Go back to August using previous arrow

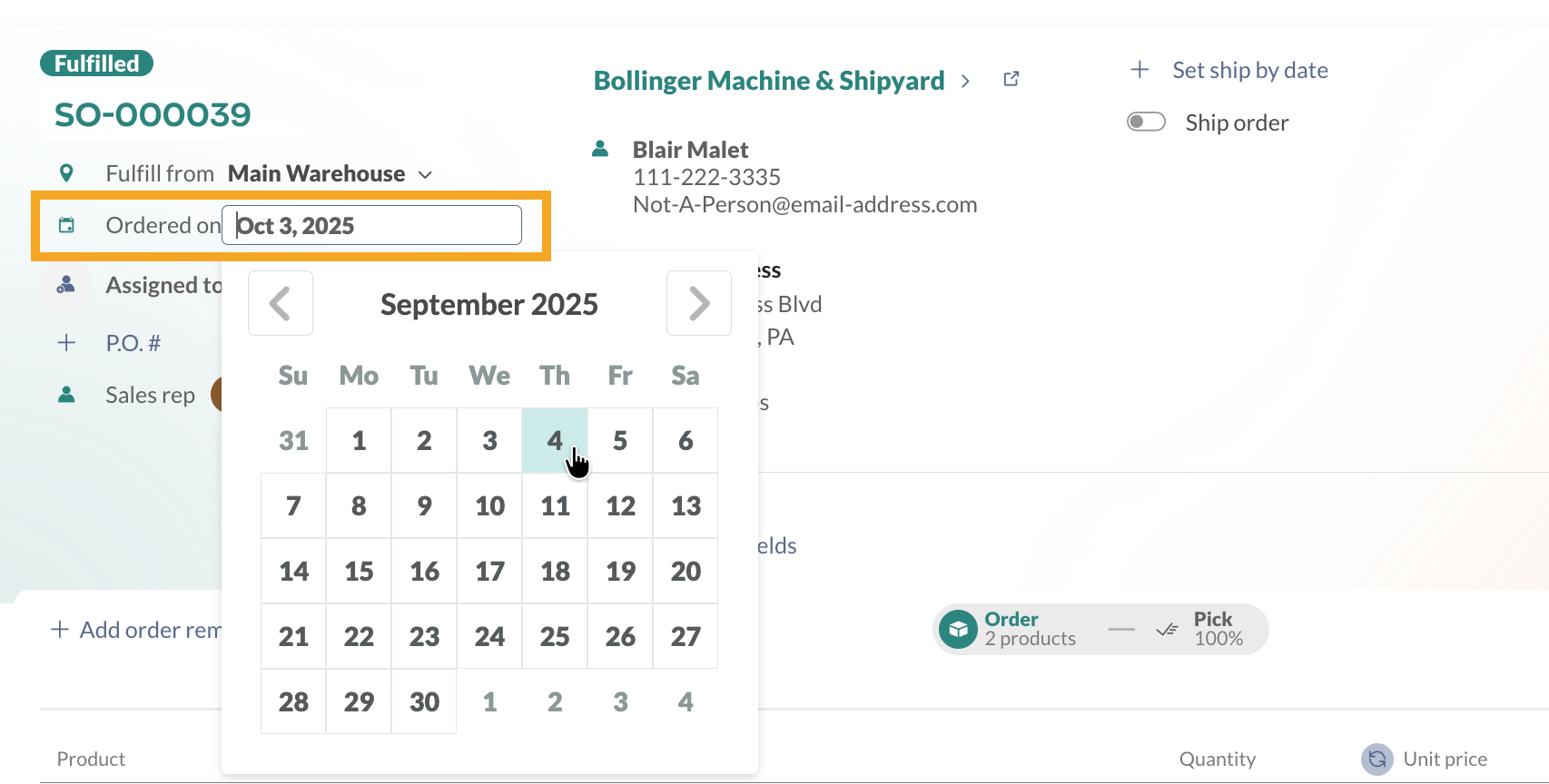coord(280,303)
